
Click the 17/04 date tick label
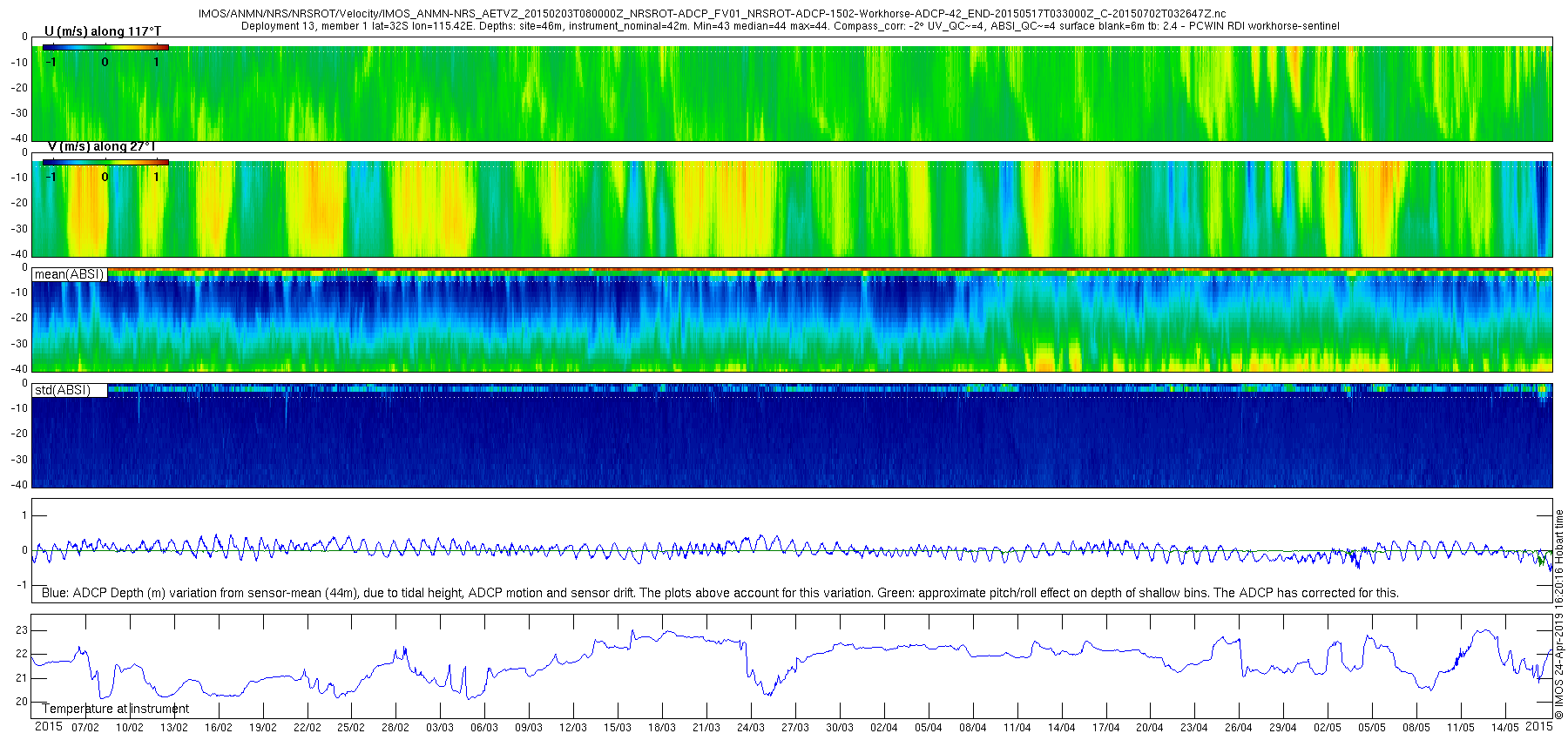[1106, 728]
